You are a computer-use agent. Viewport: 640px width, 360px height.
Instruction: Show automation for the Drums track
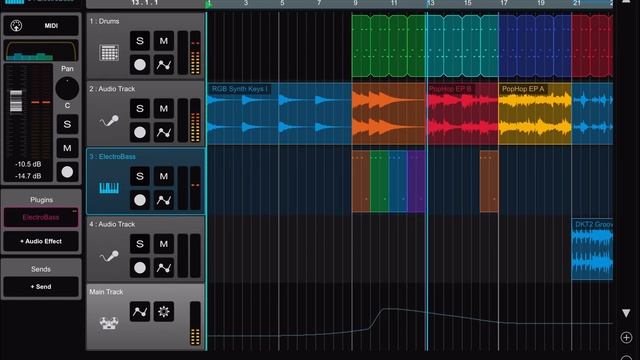[164, 64]
